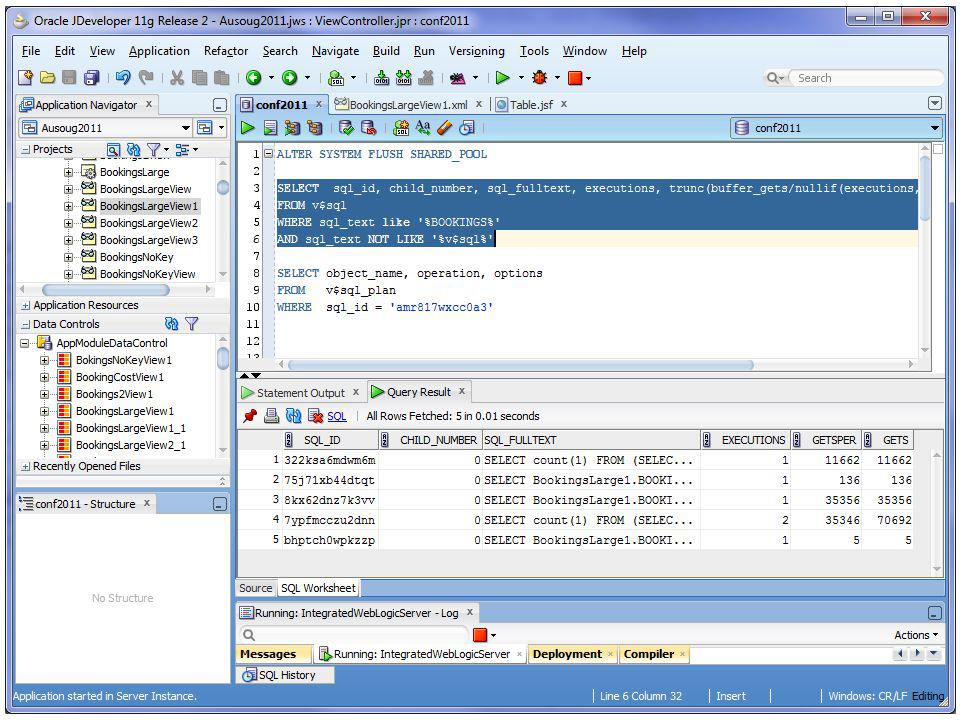The height and width of the screenshot is (720, 960).
Task: Click the SQL_ID cell 7ypfmcczu2dnn
Action: click(x=329, y=520)
